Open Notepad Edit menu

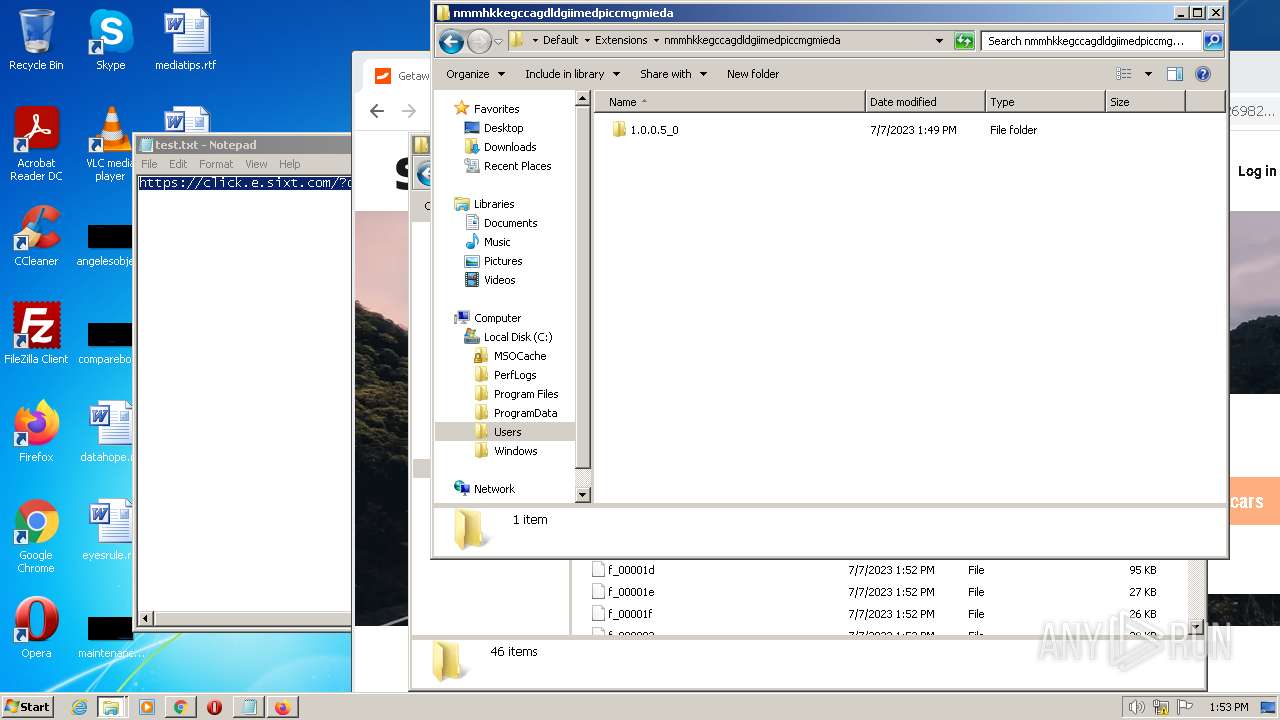[178, 164]
